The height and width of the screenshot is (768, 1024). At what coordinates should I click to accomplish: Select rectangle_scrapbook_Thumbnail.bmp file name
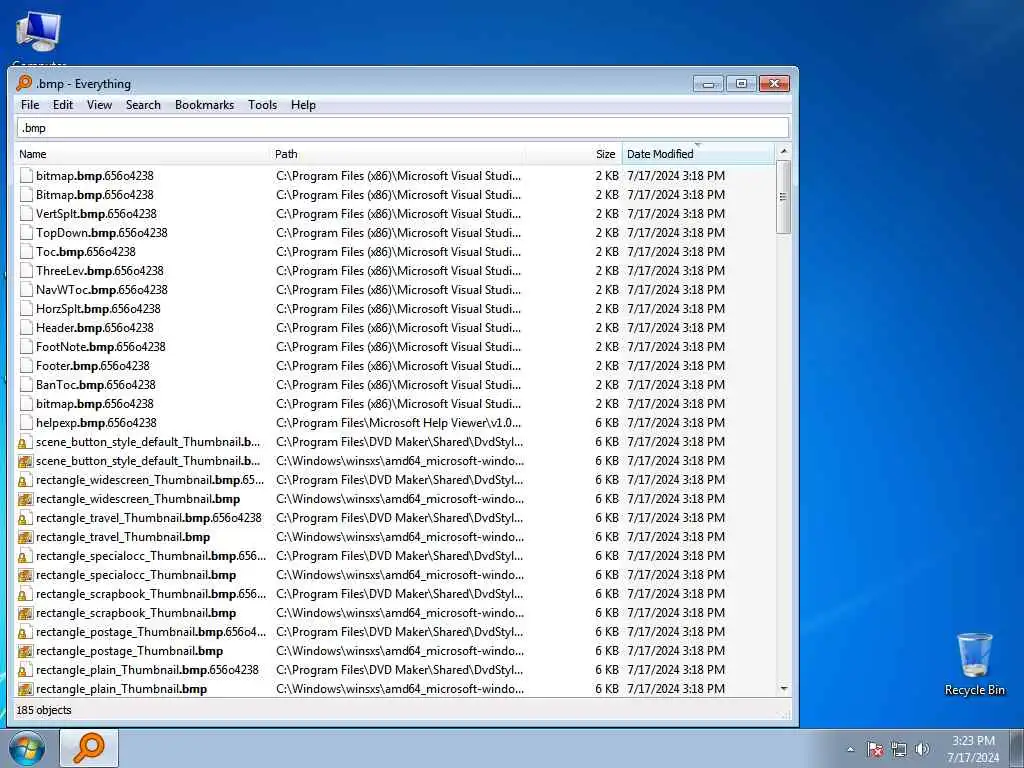click(x=136, y=613)
